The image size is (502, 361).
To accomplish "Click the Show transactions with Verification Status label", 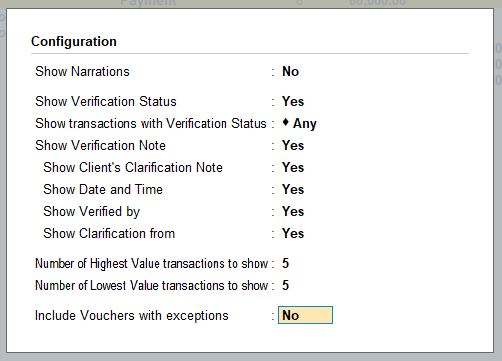I will 151,123.
